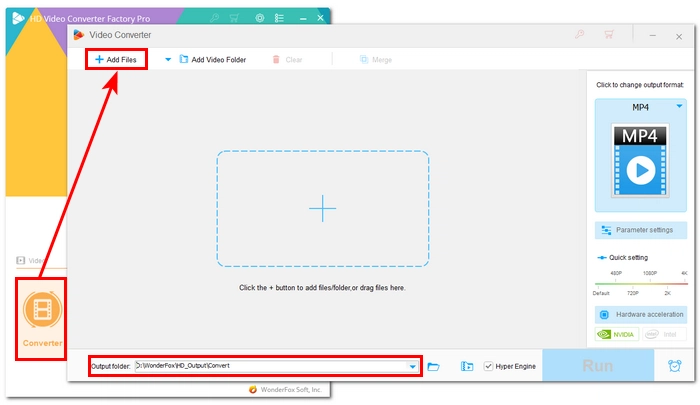Select the Video tab in the back window
The width and height of the screenshot is (700, 405).
click(30, 260)
